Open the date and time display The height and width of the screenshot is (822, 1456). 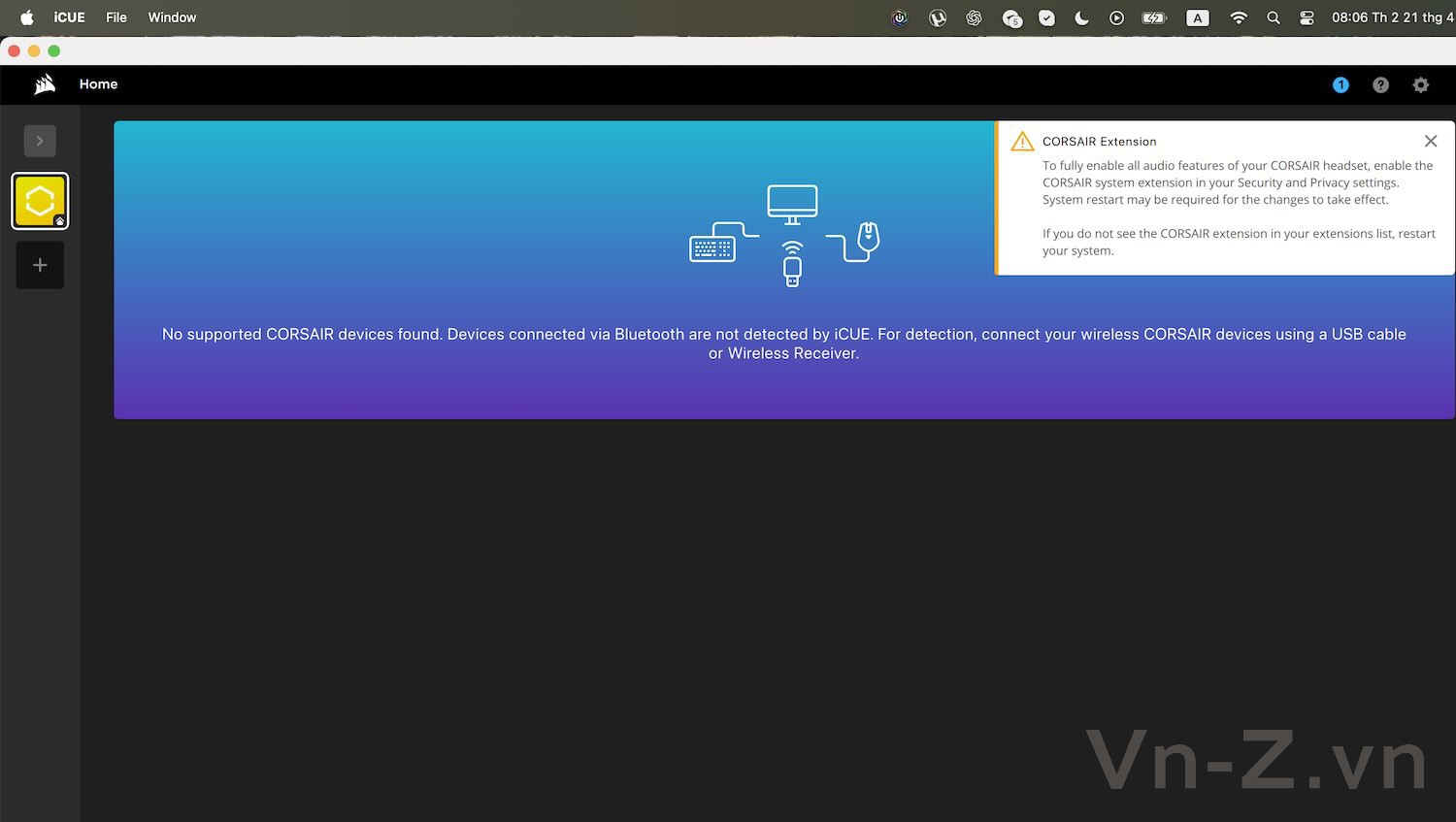tap(1392, 17)
